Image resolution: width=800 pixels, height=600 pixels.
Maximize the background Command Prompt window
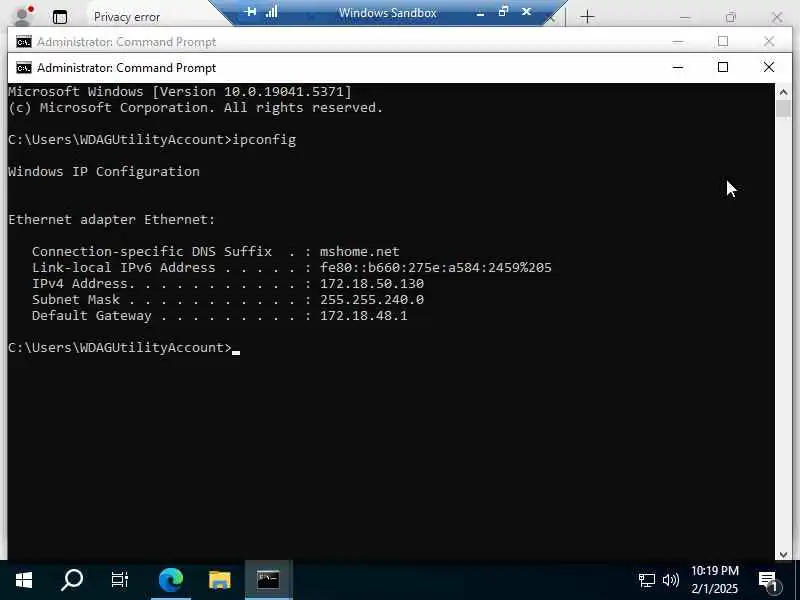722,41
